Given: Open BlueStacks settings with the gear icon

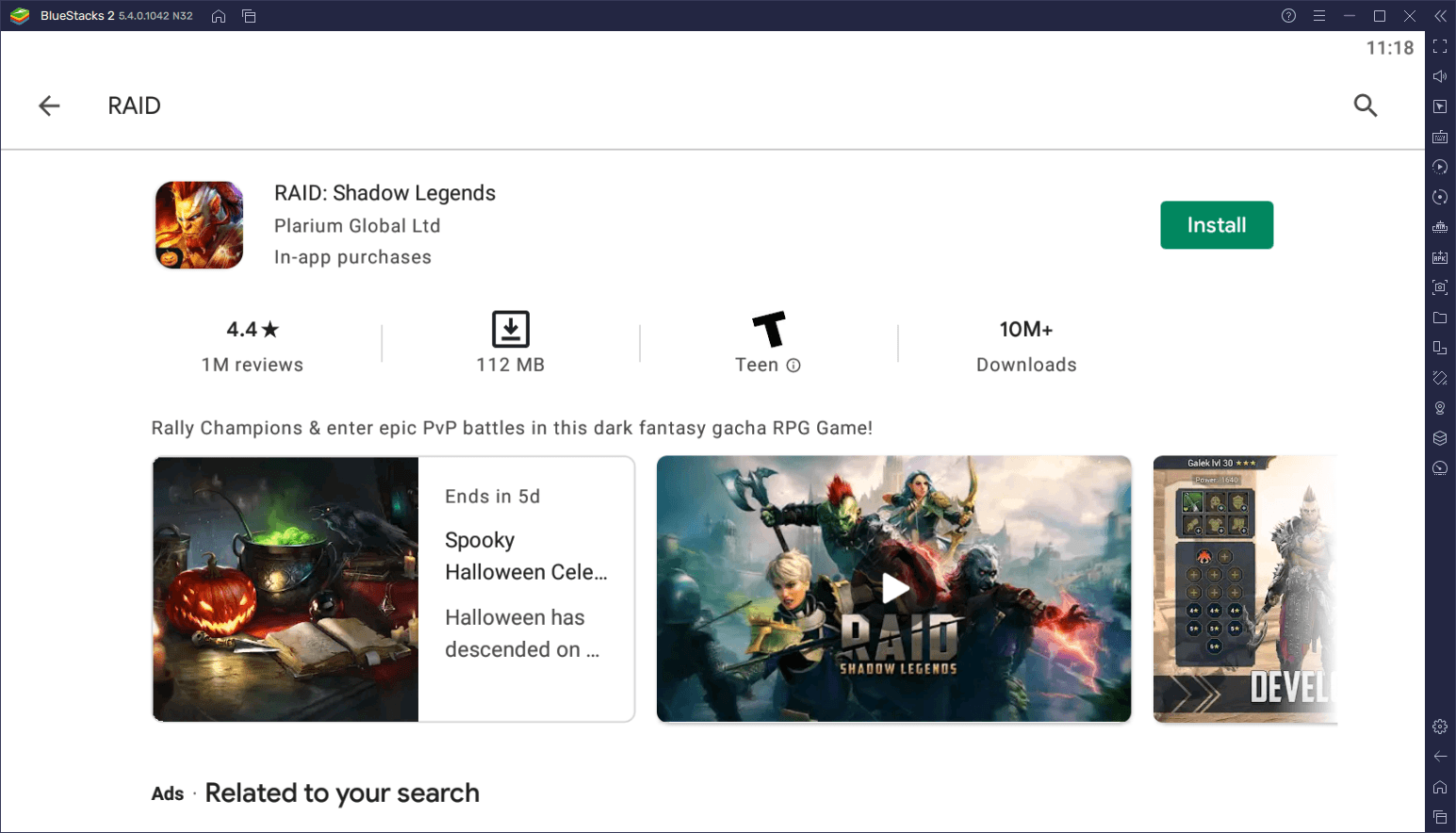Looking at the screenshot, I should click(x=1440, y=726).
